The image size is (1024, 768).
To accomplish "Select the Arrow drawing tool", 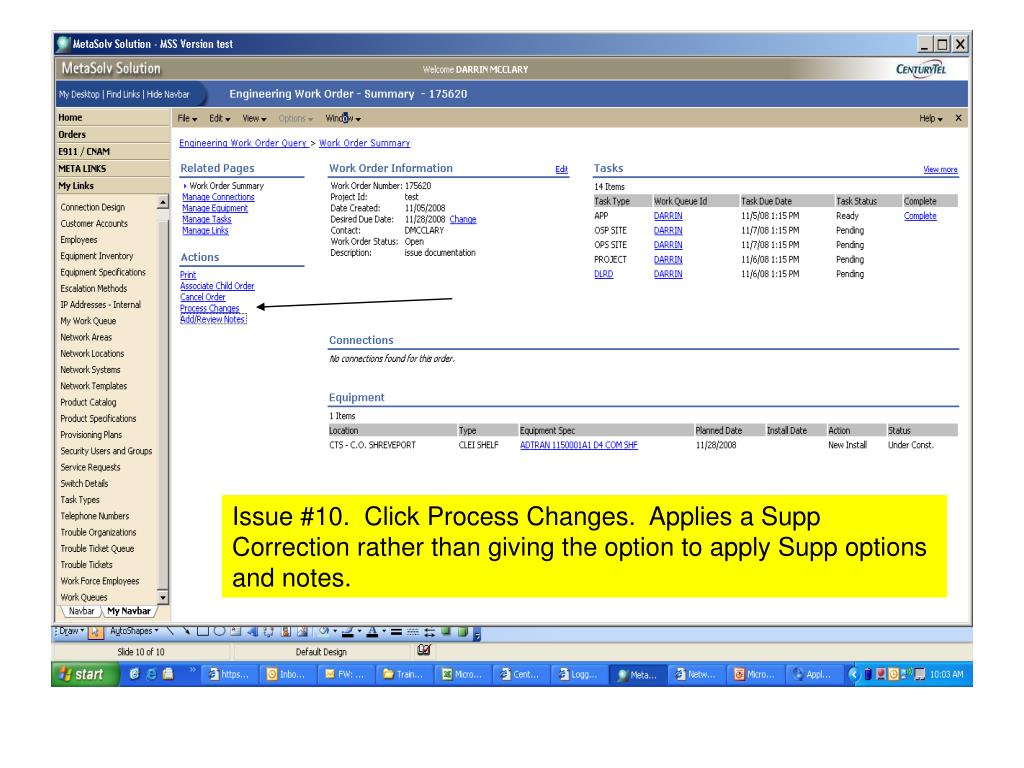I will coord(186,632).
